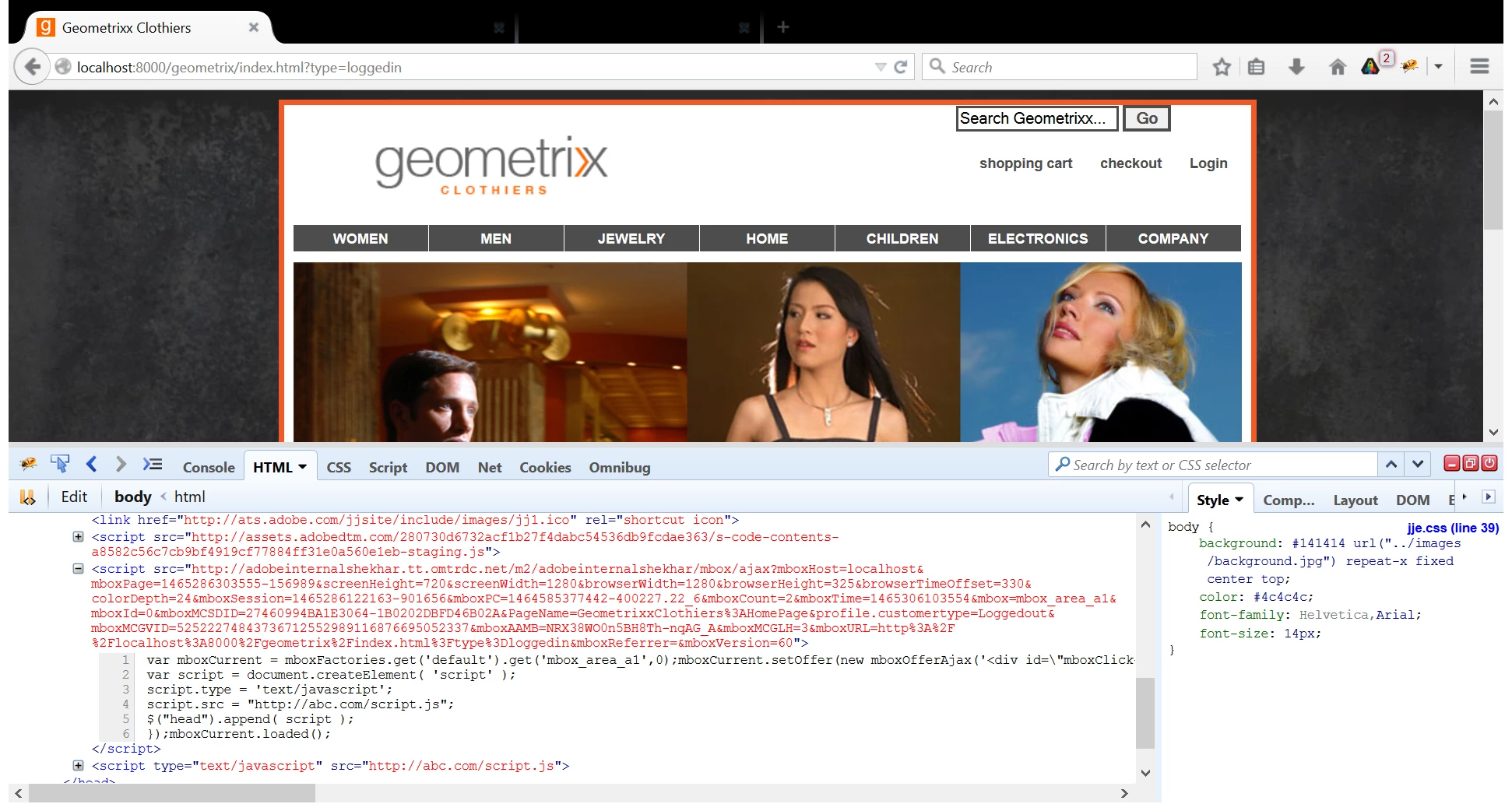
Task: Open the Net panel
Action: pyautogui.click(x=490, y=467)
